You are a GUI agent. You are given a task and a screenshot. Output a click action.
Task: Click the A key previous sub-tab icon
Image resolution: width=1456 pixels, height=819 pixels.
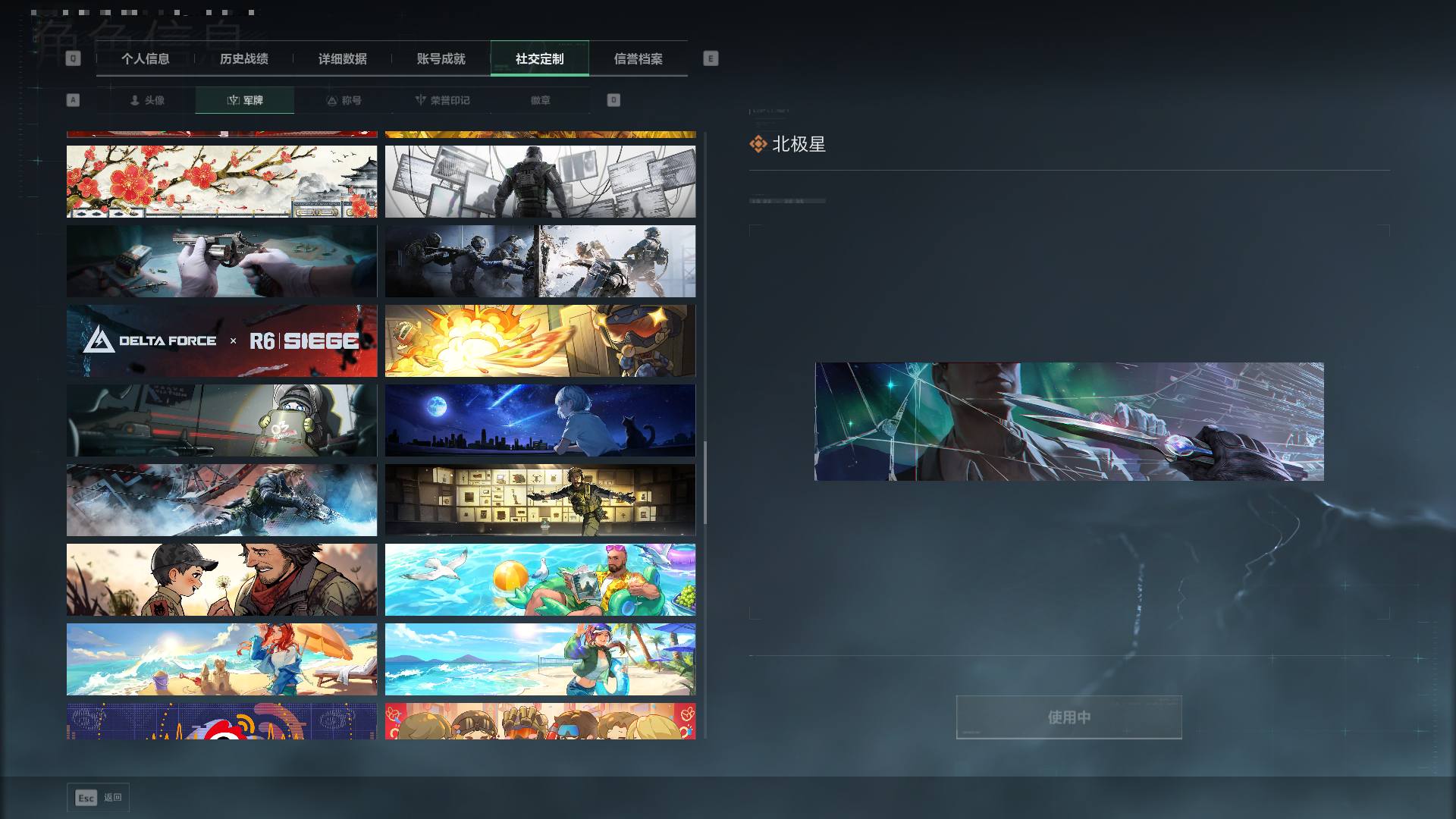73,100
